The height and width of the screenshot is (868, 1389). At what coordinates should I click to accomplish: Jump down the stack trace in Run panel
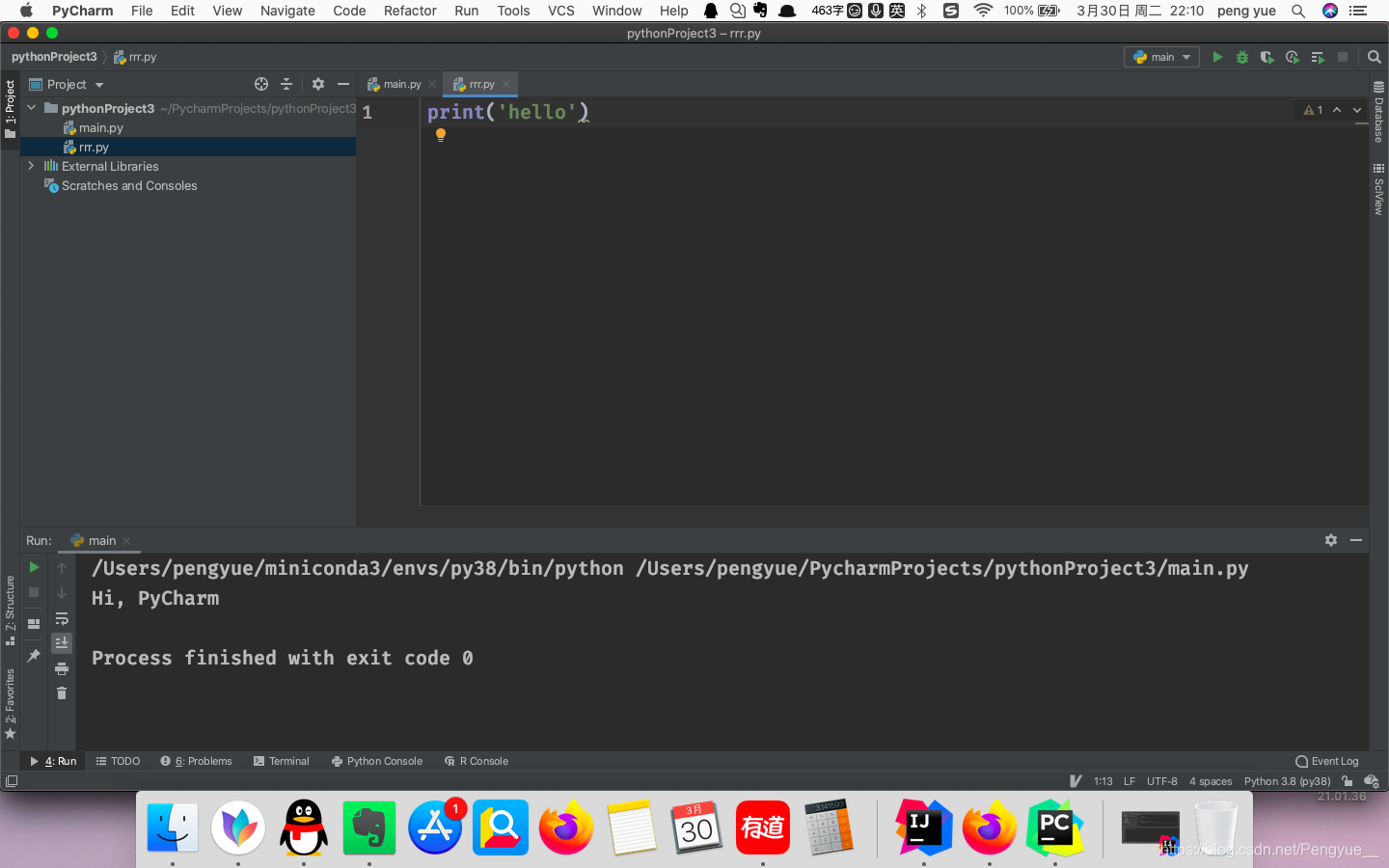click(62, 592)
